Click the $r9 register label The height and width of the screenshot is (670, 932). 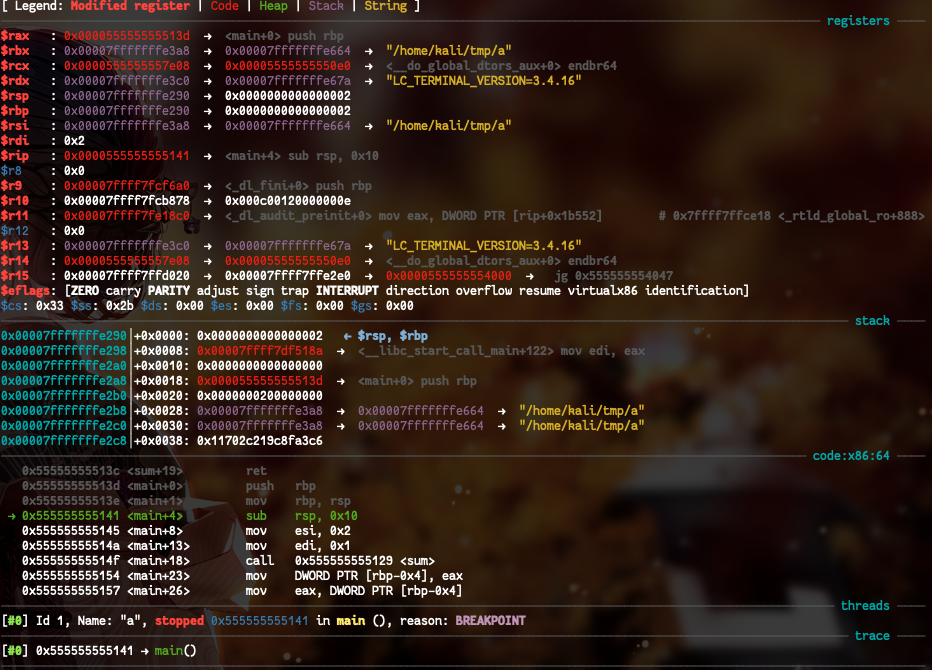(11, 185)
